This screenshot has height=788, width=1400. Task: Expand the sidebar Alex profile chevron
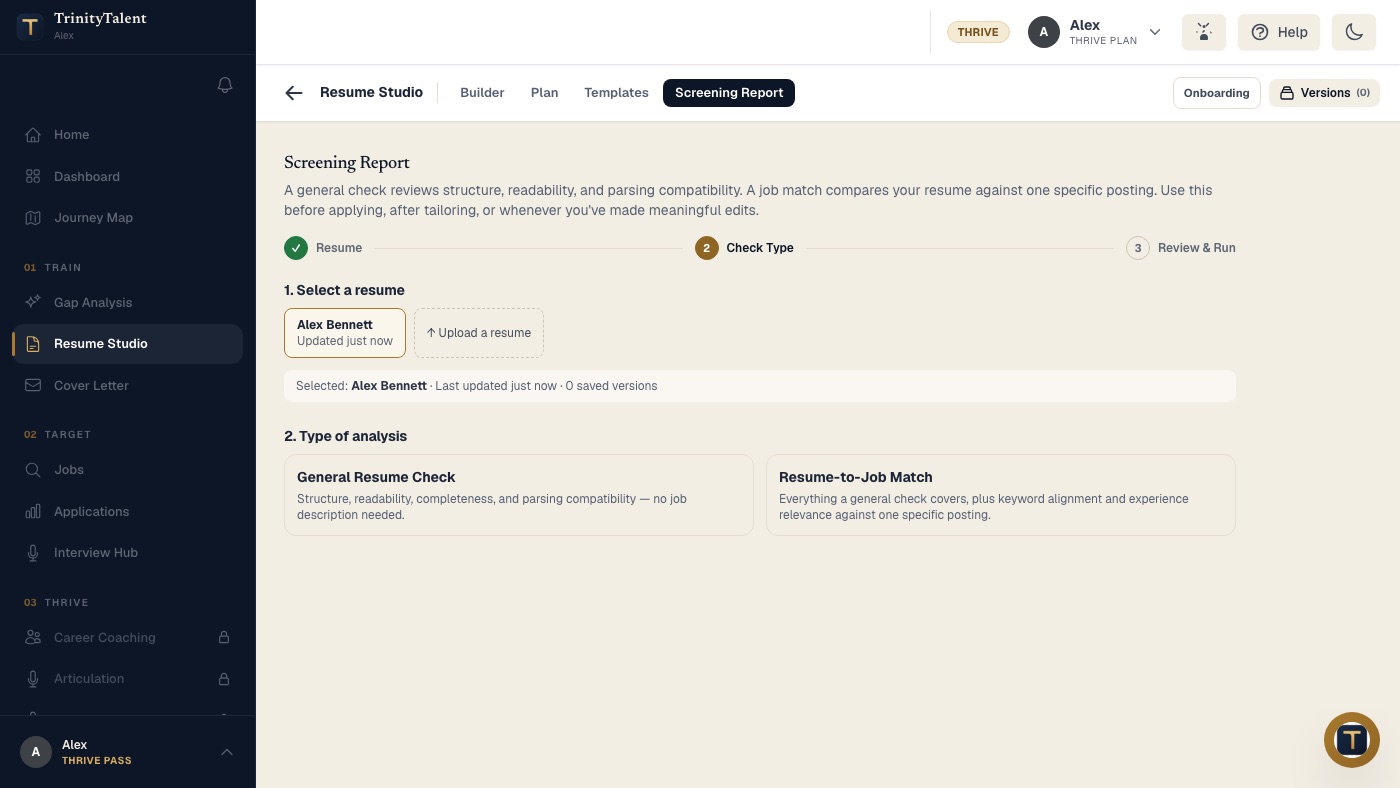tap(227, 752)
